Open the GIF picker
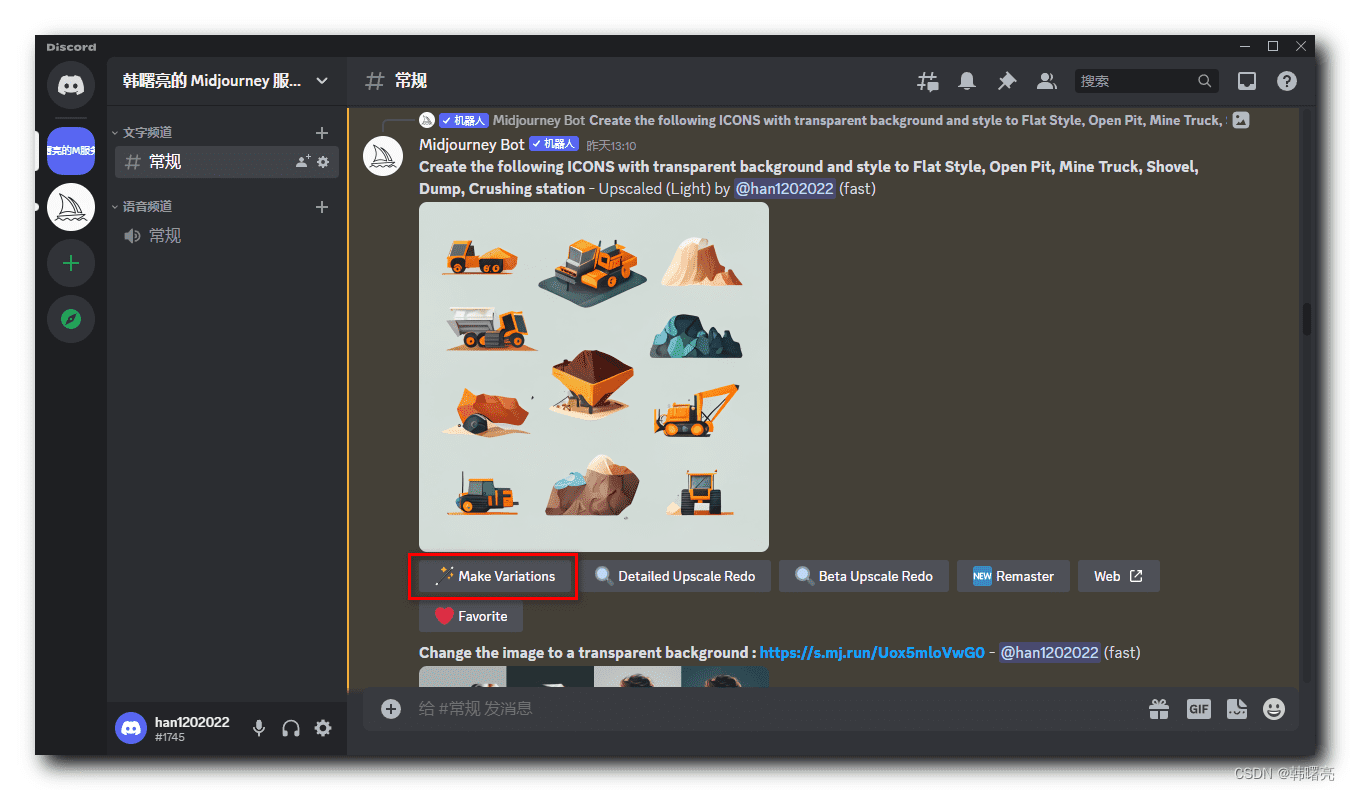 [1198, 708]
